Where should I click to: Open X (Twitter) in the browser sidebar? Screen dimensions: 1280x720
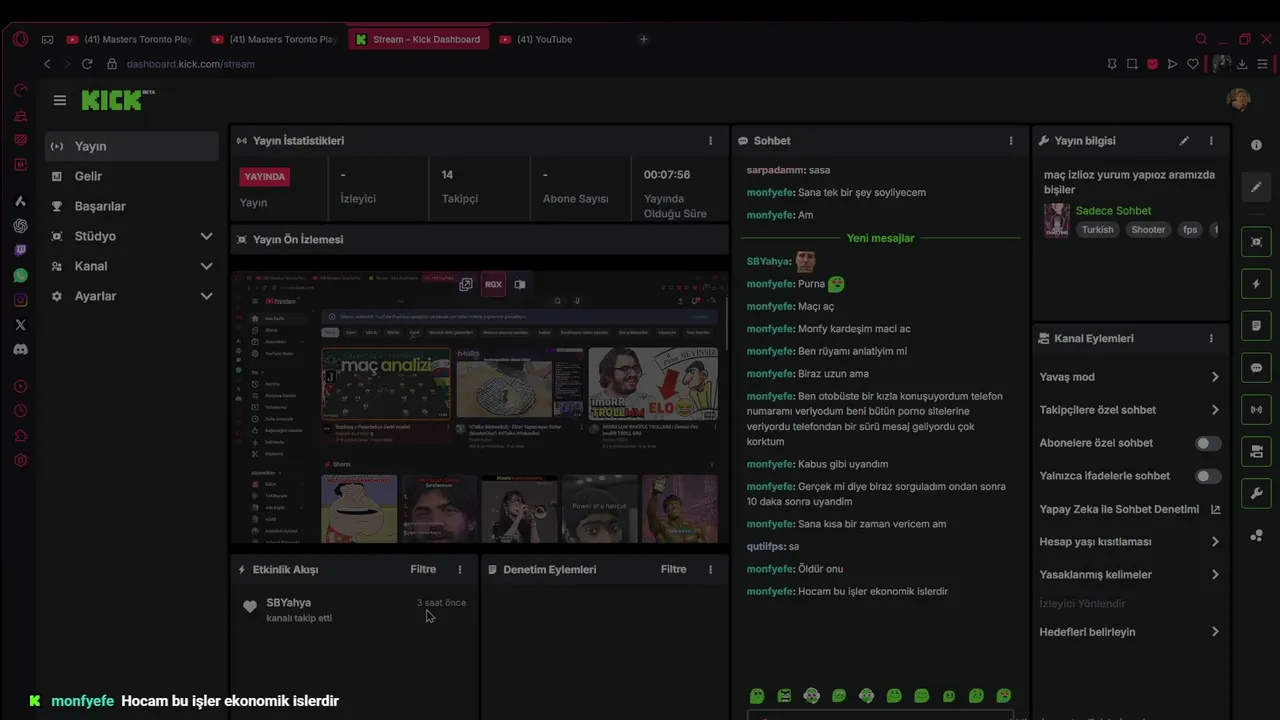(x=20, y=325)
